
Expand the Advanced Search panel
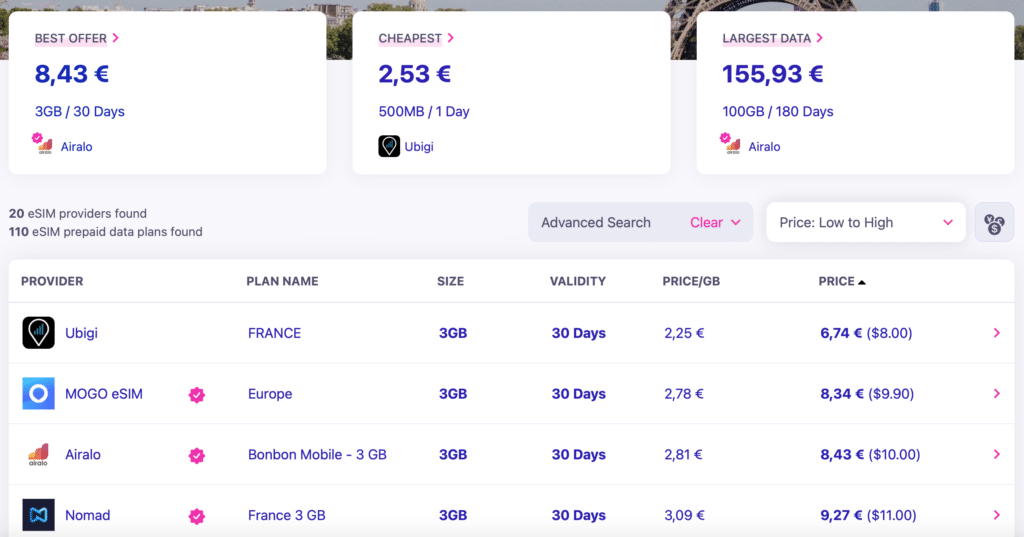tap(596, 223)
